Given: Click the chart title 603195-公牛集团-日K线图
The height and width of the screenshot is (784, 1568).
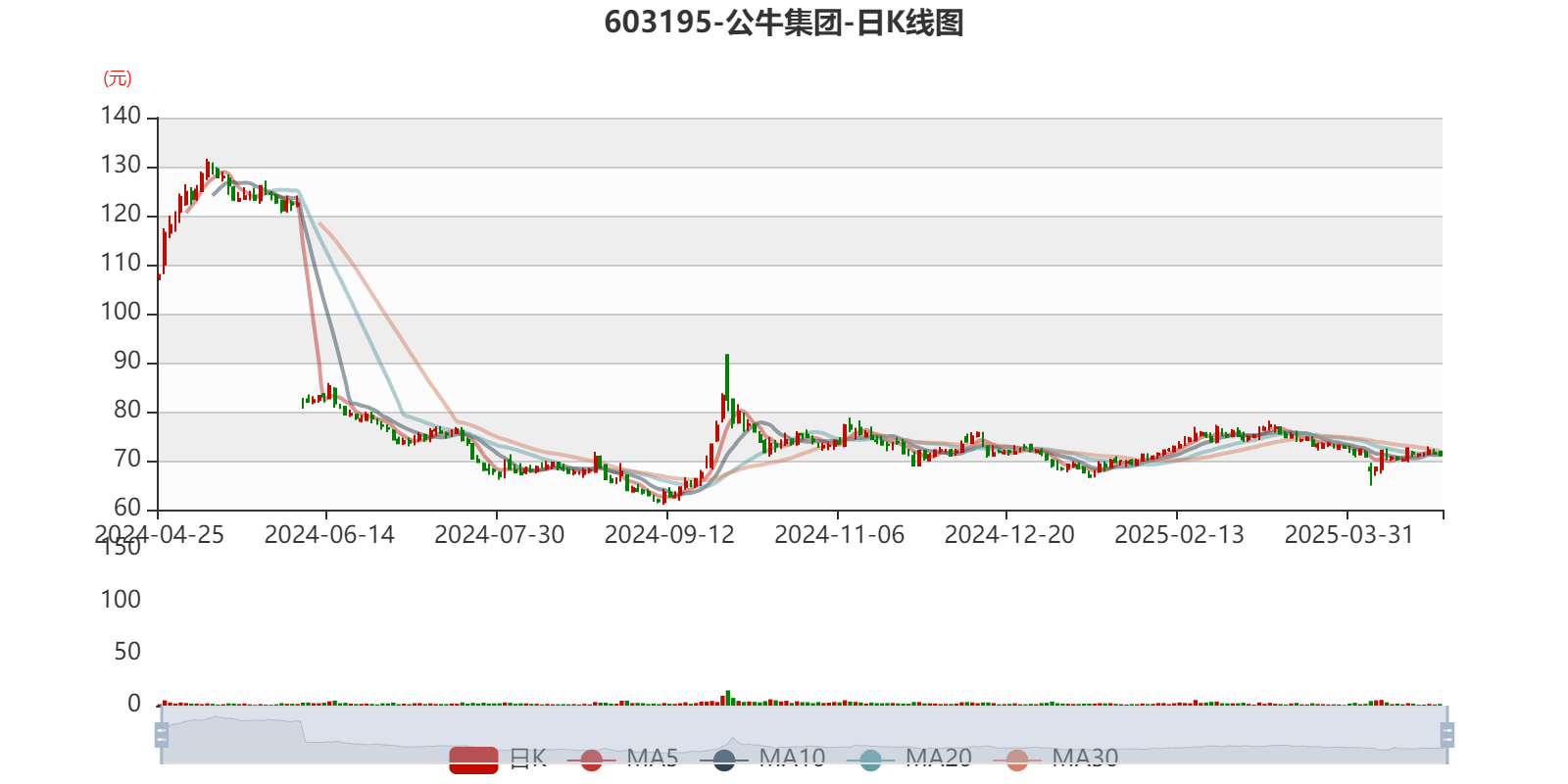Looking at the screenshot, I should (x=784, y=23).
